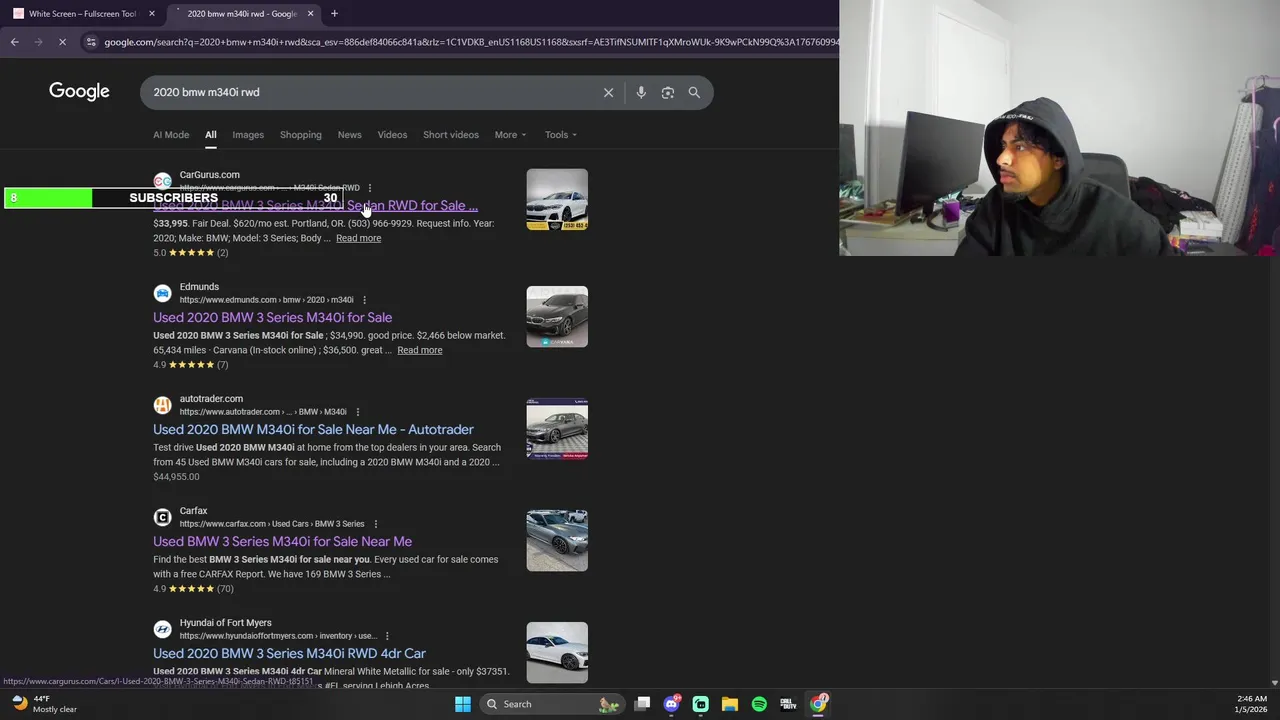Viewport: 1280px width, 720px height.
Task: Switch to the News tab
Action: [349, 135]
